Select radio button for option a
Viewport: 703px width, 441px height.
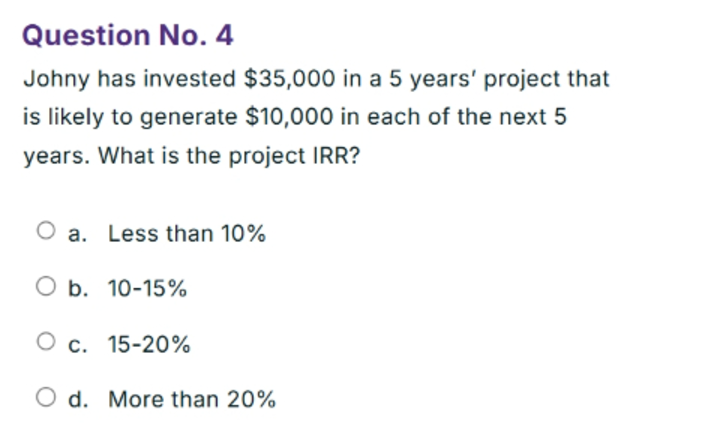[x=46, y=231]
